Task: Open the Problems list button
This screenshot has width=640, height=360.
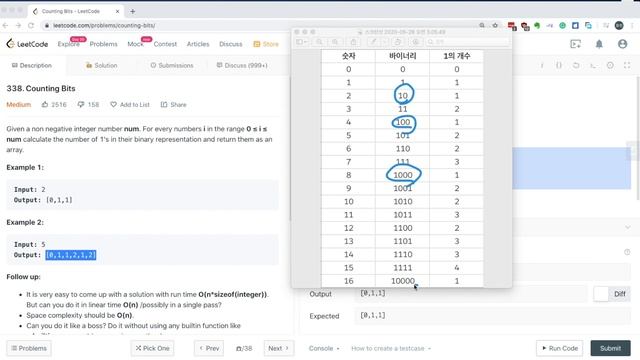Action: pyautogui.click(x=29, y=348)
